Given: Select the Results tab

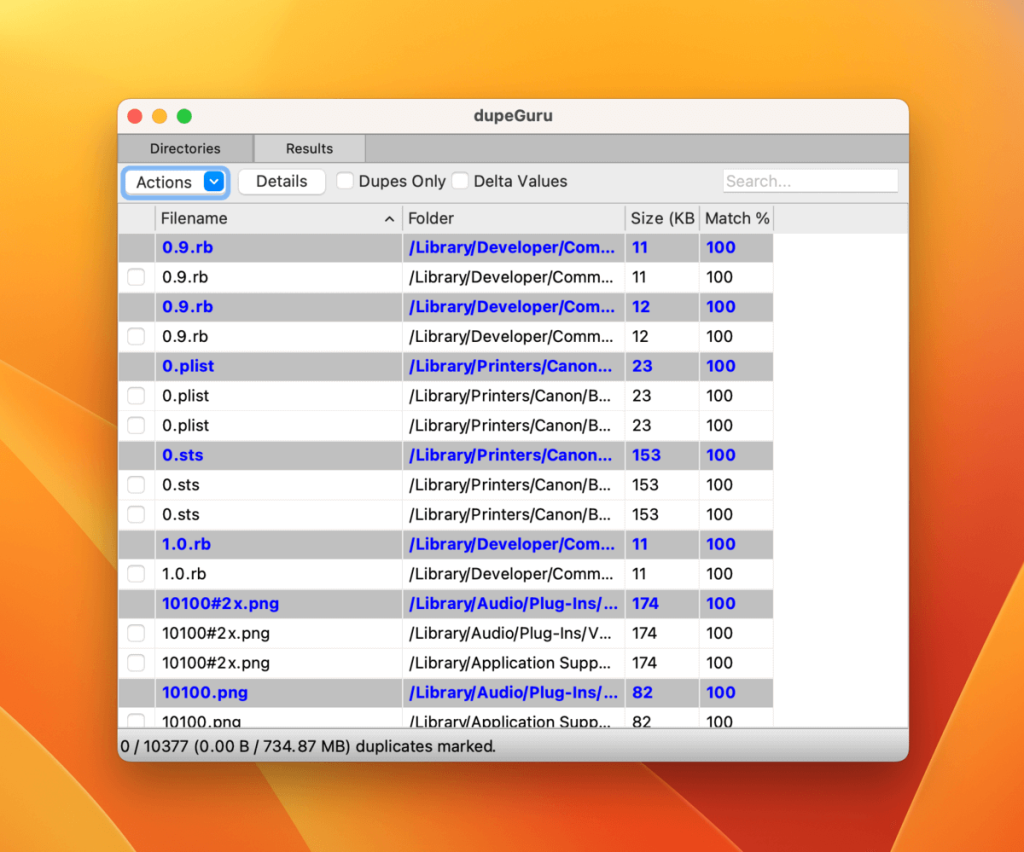Looking at the screenshot, I should coord(308,148).
